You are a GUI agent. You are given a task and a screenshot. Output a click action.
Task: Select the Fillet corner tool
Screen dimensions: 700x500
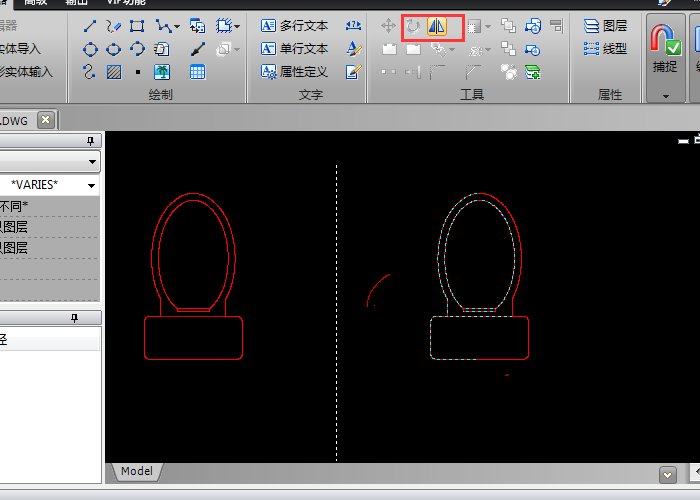click(437, 71)
